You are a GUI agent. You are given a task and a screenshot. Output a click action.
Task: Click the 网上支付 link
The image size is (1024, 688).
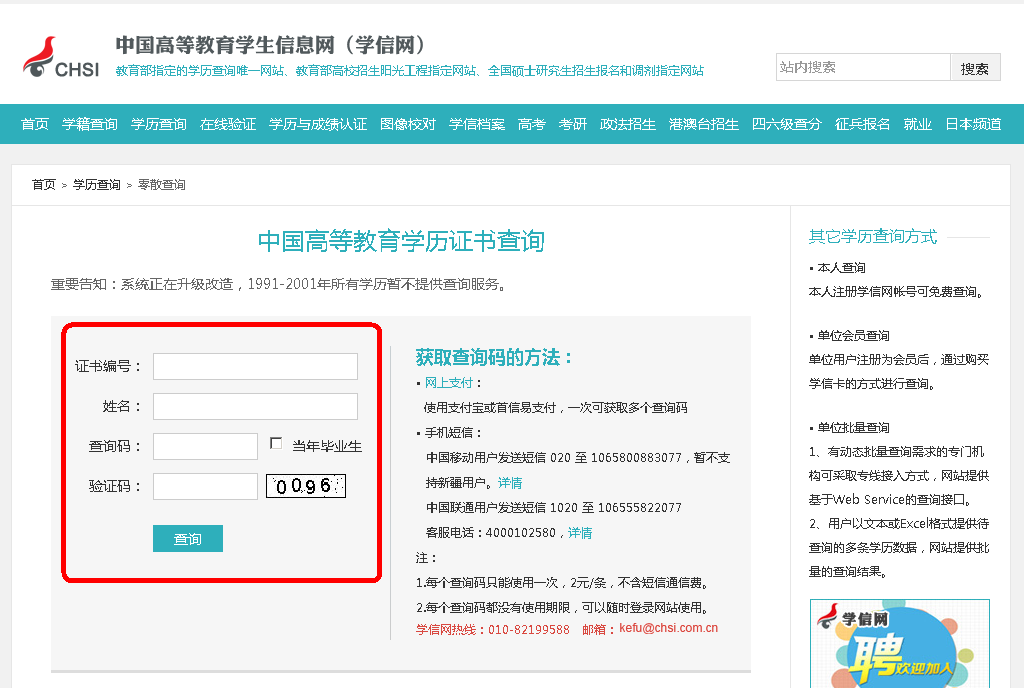[448, 383]
